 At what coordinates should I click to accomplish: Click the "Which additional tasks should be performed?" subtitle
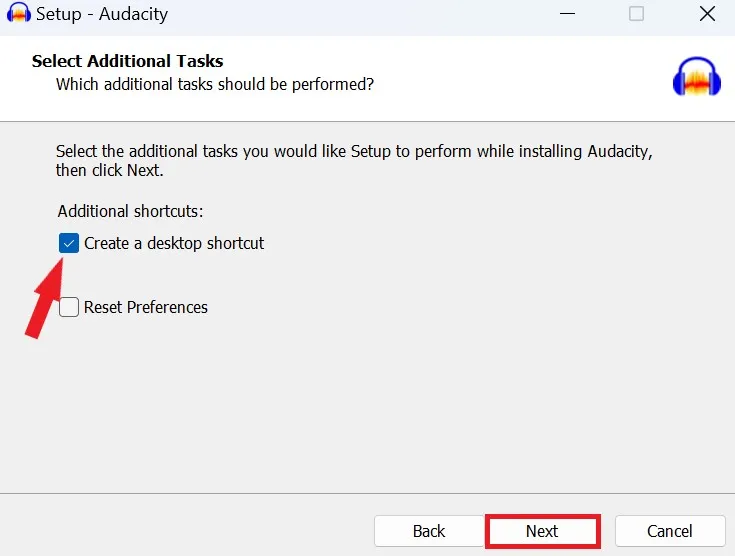(215, 84)
